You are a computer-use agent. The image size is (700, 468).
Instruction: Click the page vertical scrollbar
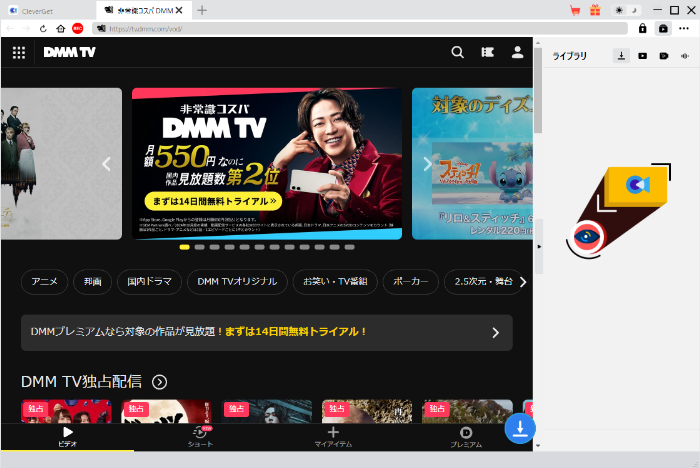click(x=538, y=91)
